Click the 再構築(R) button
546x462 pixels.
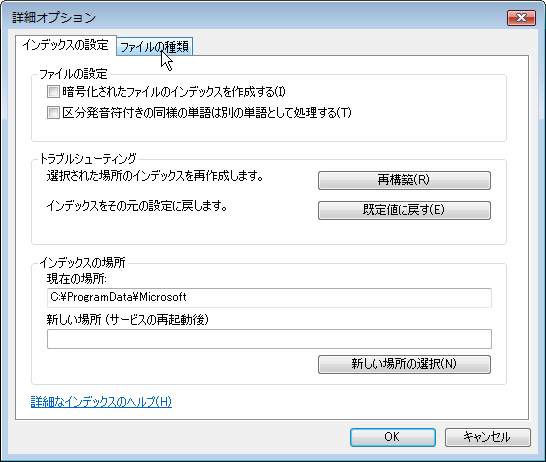pos(404,180)
